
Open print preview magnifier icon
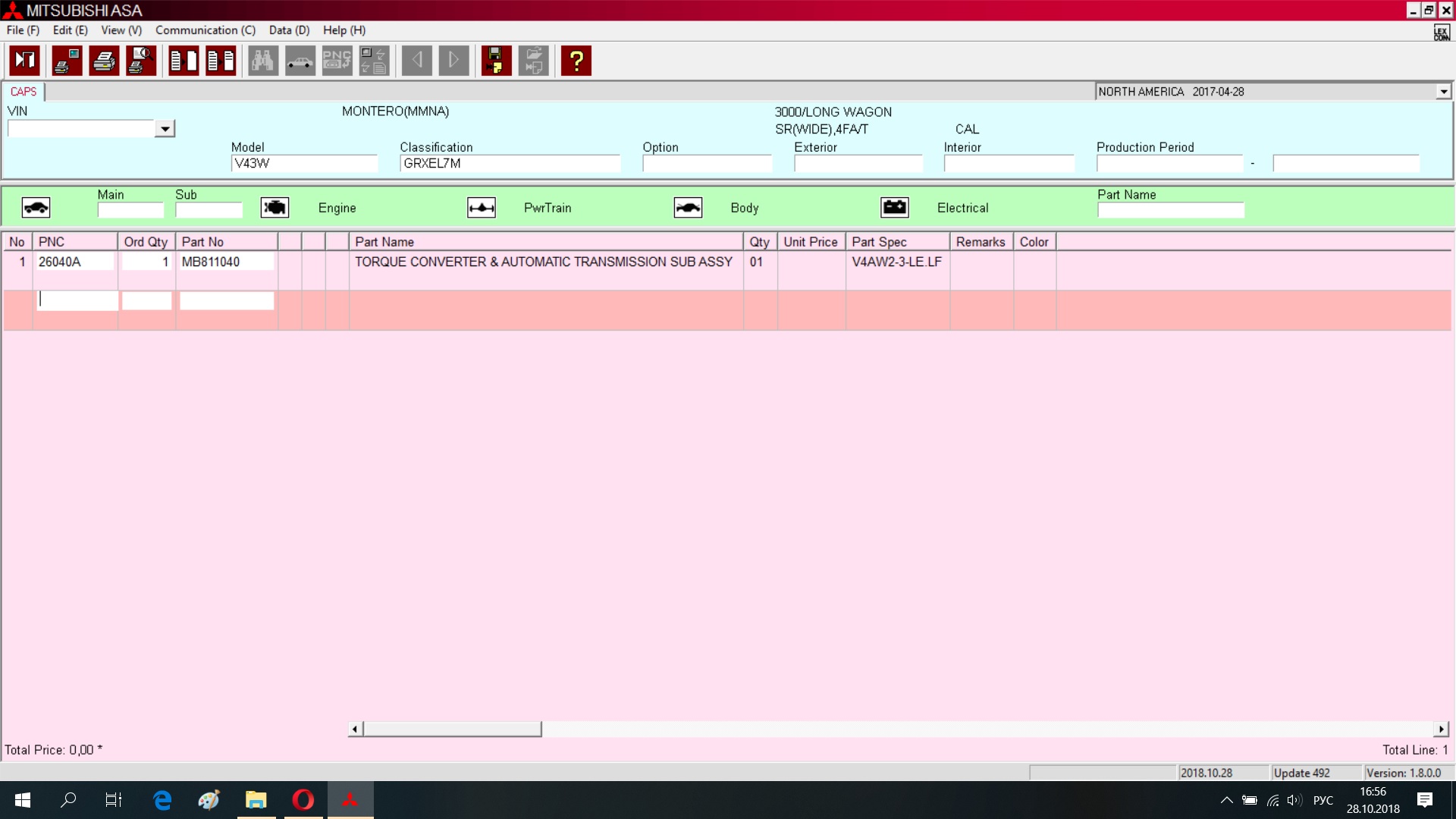click(x=141, y=61)
